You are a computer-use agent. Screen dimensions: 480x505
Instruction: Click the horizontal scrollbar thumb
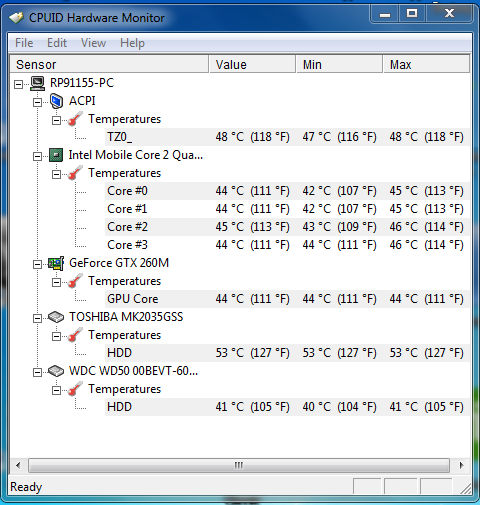click(x=239, y=465)
